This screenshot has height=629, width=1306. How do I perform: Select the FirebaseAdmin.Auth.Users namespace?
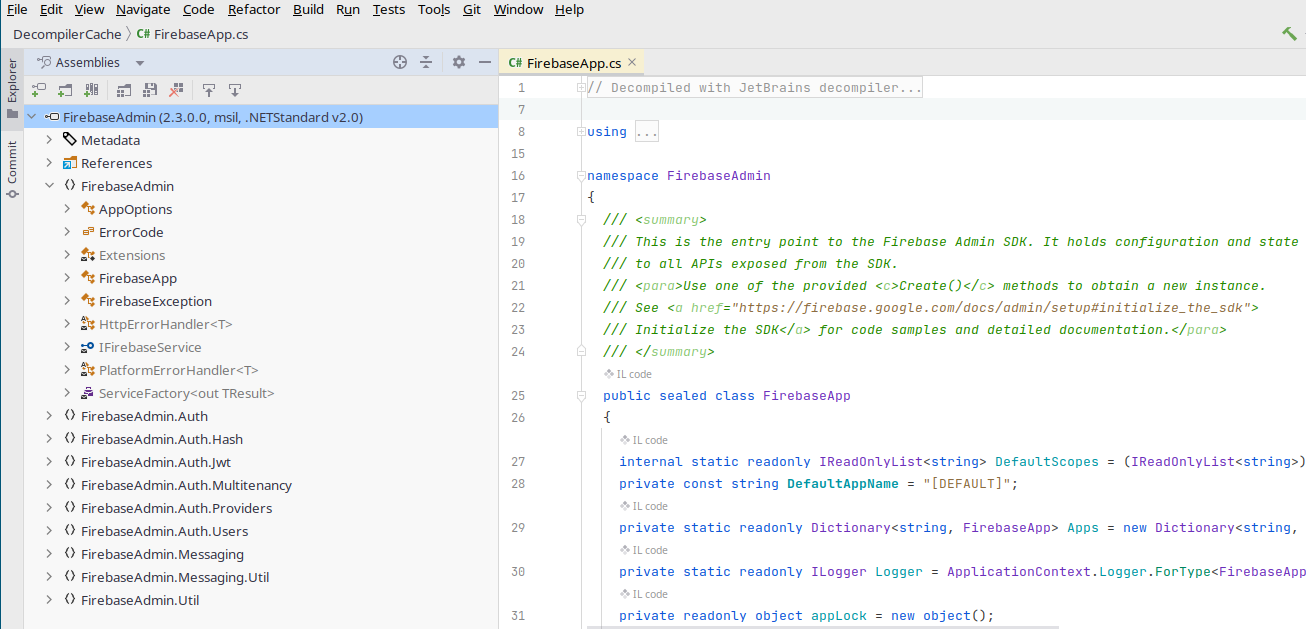(x=164, y=531)
